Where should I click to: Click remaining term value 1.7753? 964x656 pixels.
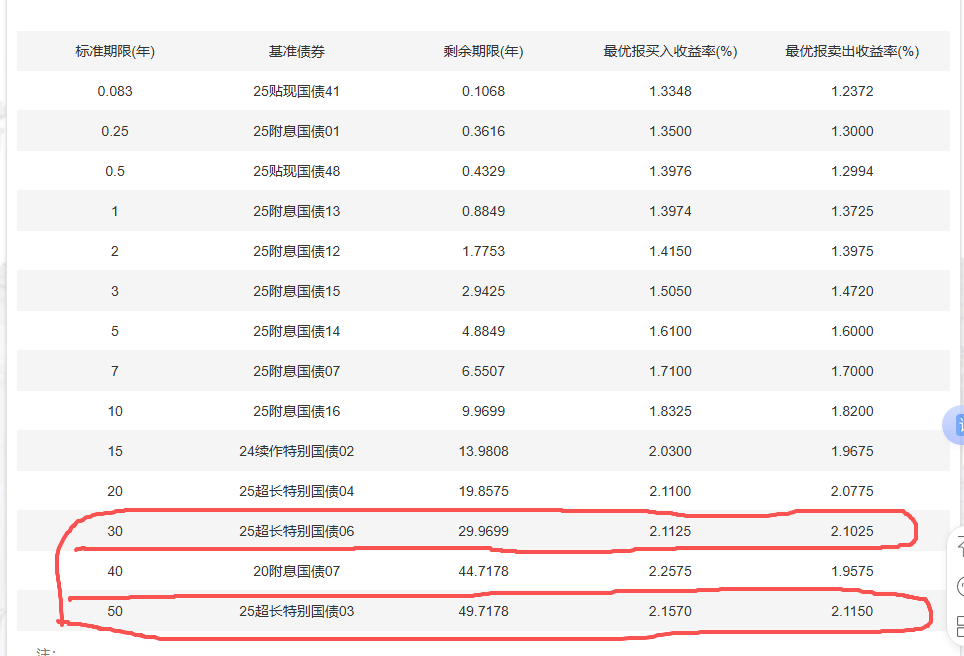483,251
